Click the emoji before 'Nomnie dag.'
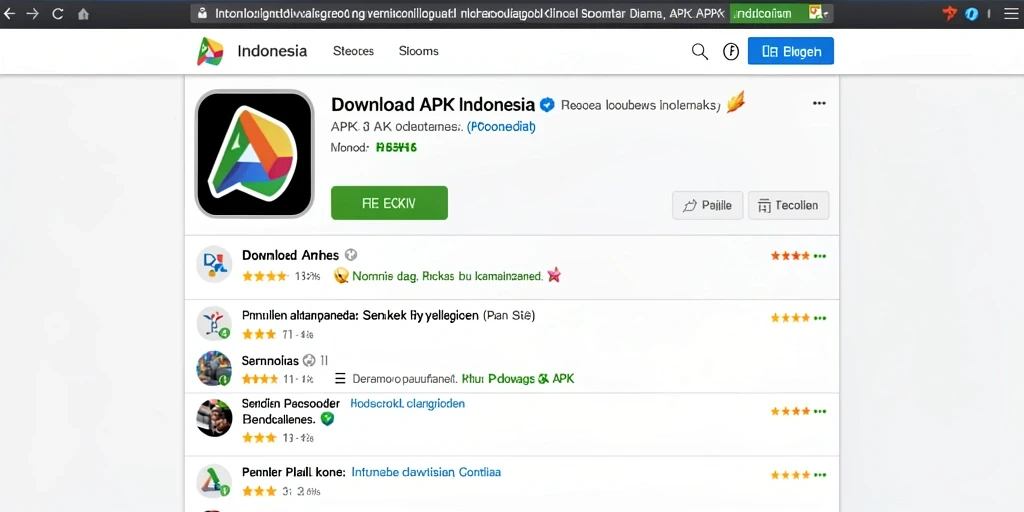Image resolution: width=1024 pixels, height=512 pixels. (341, 276)
